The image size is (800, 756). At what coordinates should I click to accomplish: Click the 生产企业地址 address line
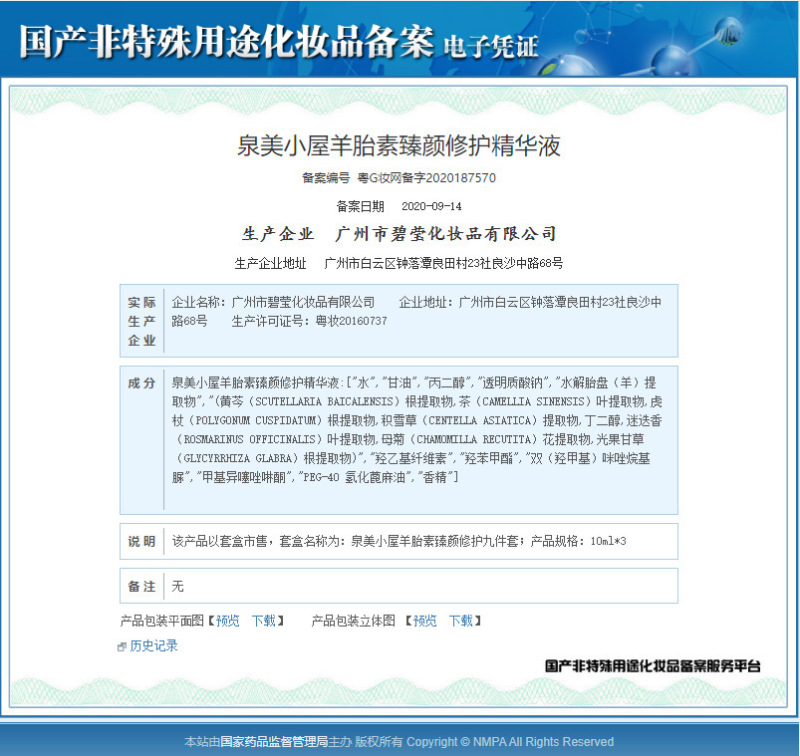click(399, 263)
